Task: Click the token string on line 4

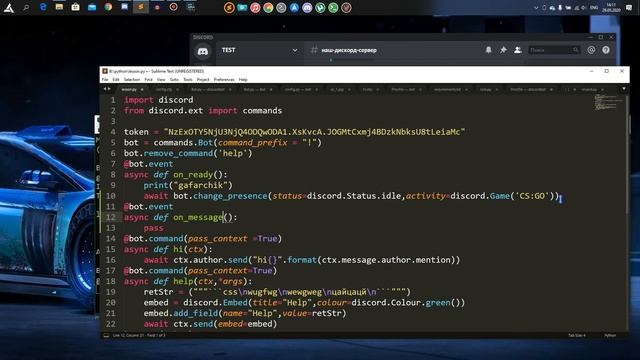Action: (x=314, y=132)
